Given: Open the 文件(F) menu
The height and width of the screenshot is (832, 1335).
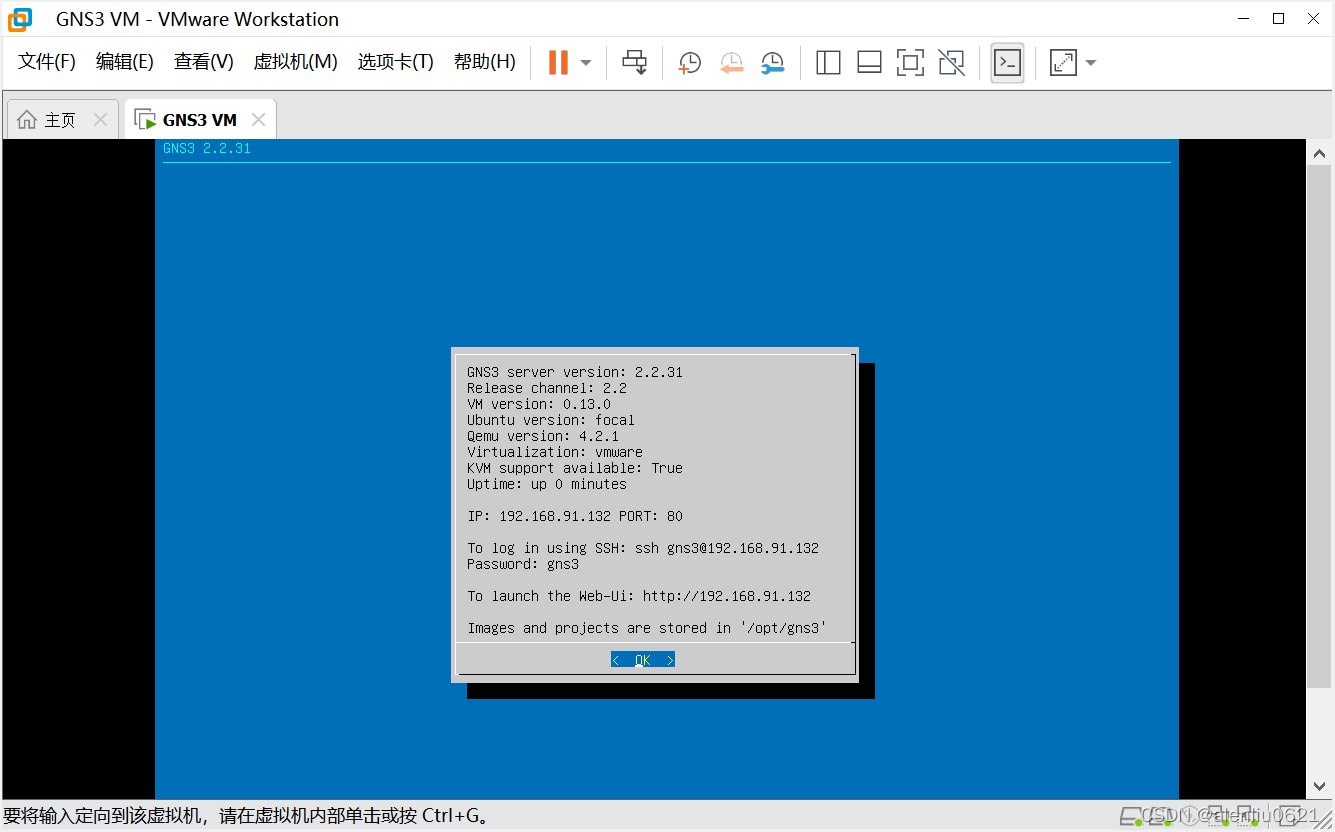Looking at the screenshot, I should point(47,62).
